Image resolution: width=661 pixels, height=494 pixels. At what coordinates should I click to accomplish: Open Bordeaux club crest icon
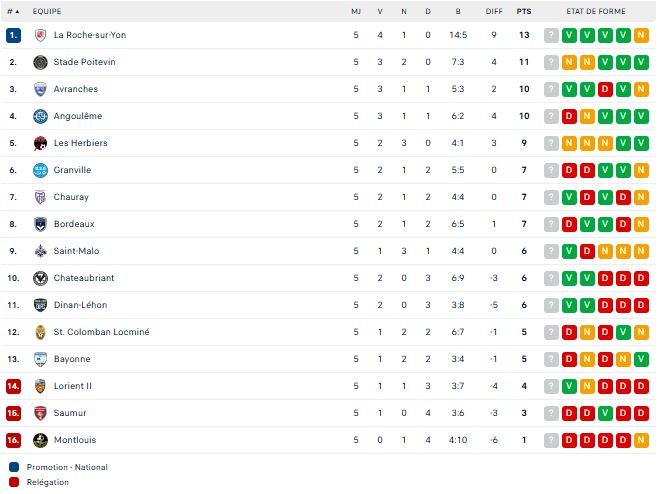pos(40,224)
